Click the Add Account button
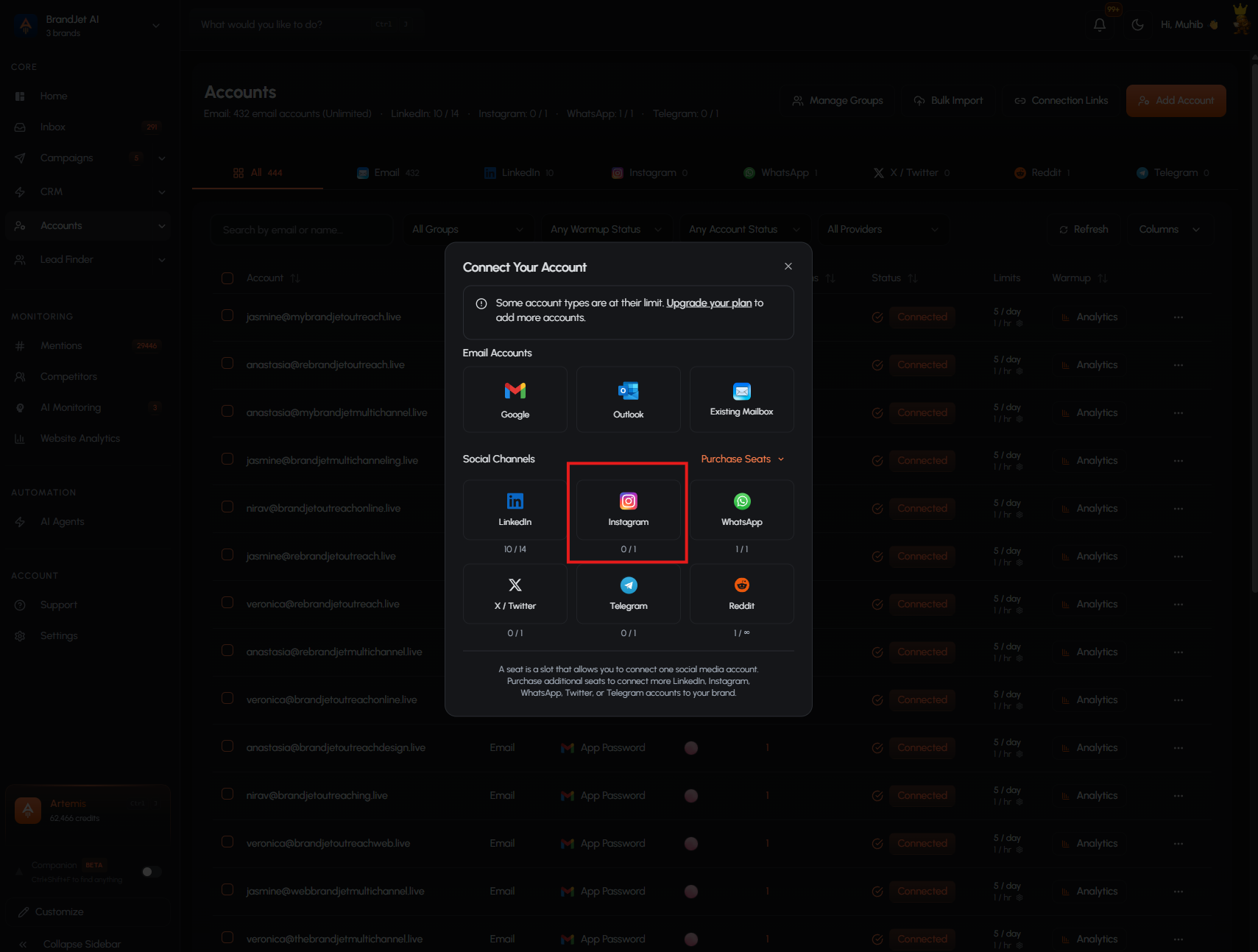The width and height of the screenshot is (1258, 952). (x=1176, y=101)
